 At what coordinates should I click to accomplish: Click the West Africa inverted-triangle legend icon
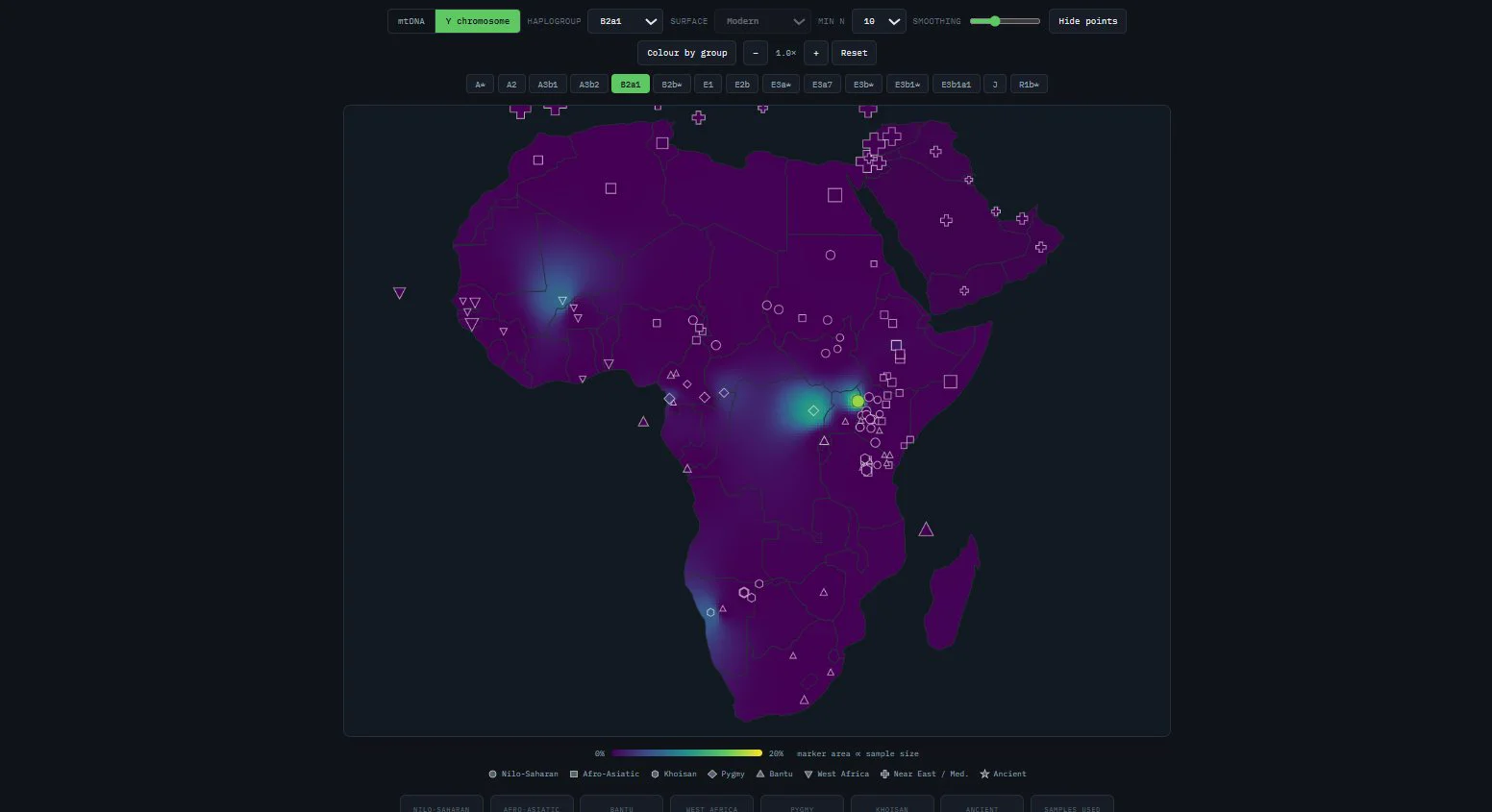tap(808, 774)
